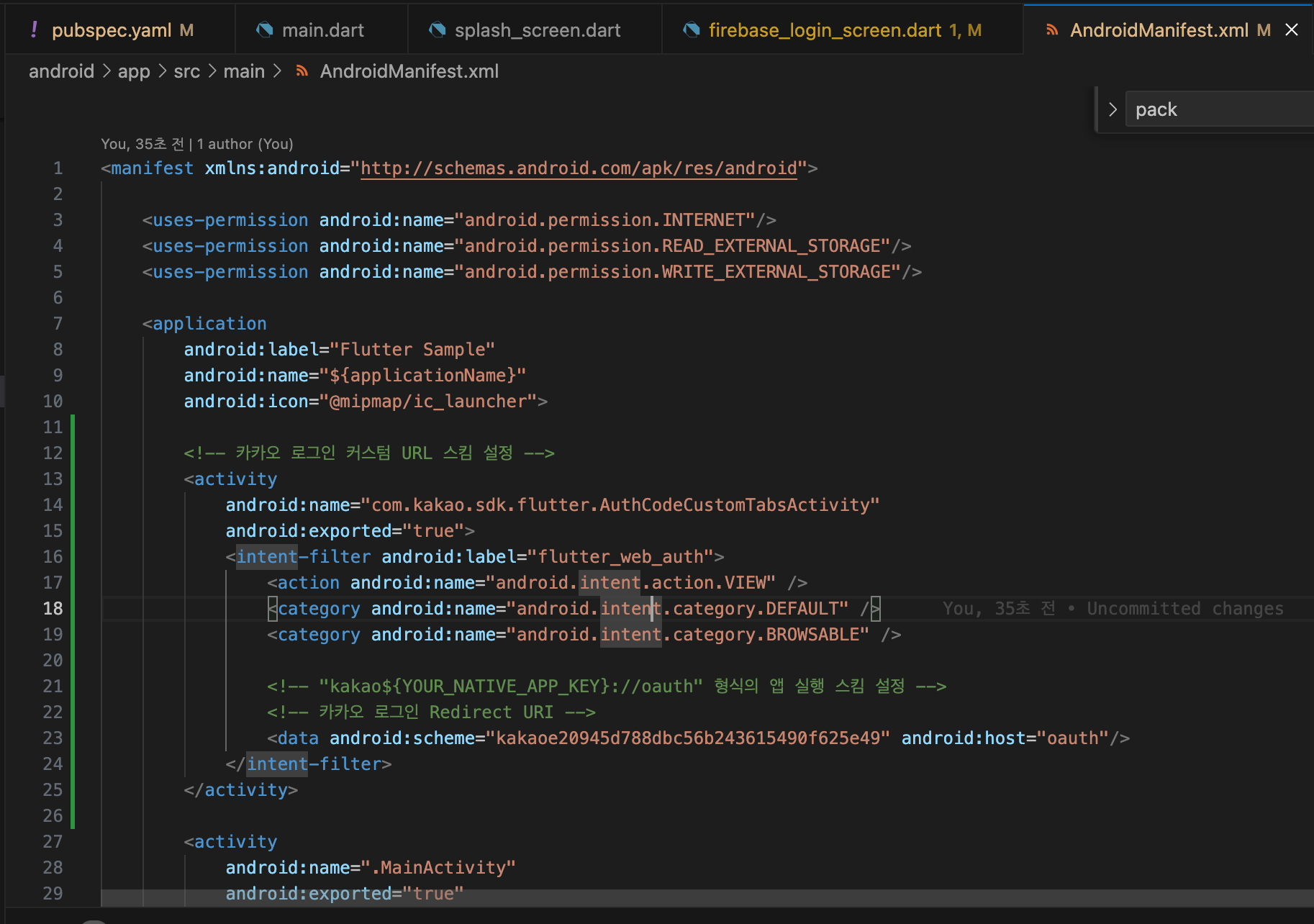Click the YAML icon on pubspec.yaml tab
Image resolution: width=1314 pixels, height=924 pixels.
[x=34, y=30]
